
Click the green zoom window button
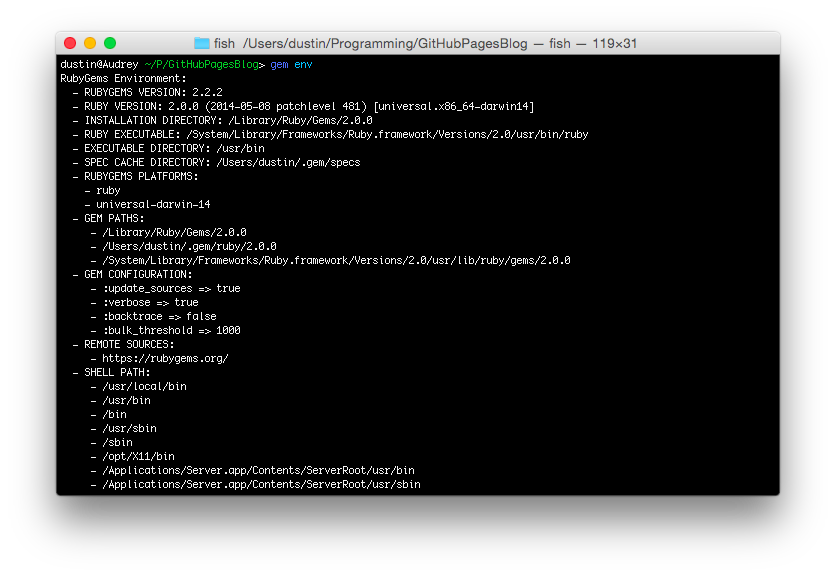(110, 43)
